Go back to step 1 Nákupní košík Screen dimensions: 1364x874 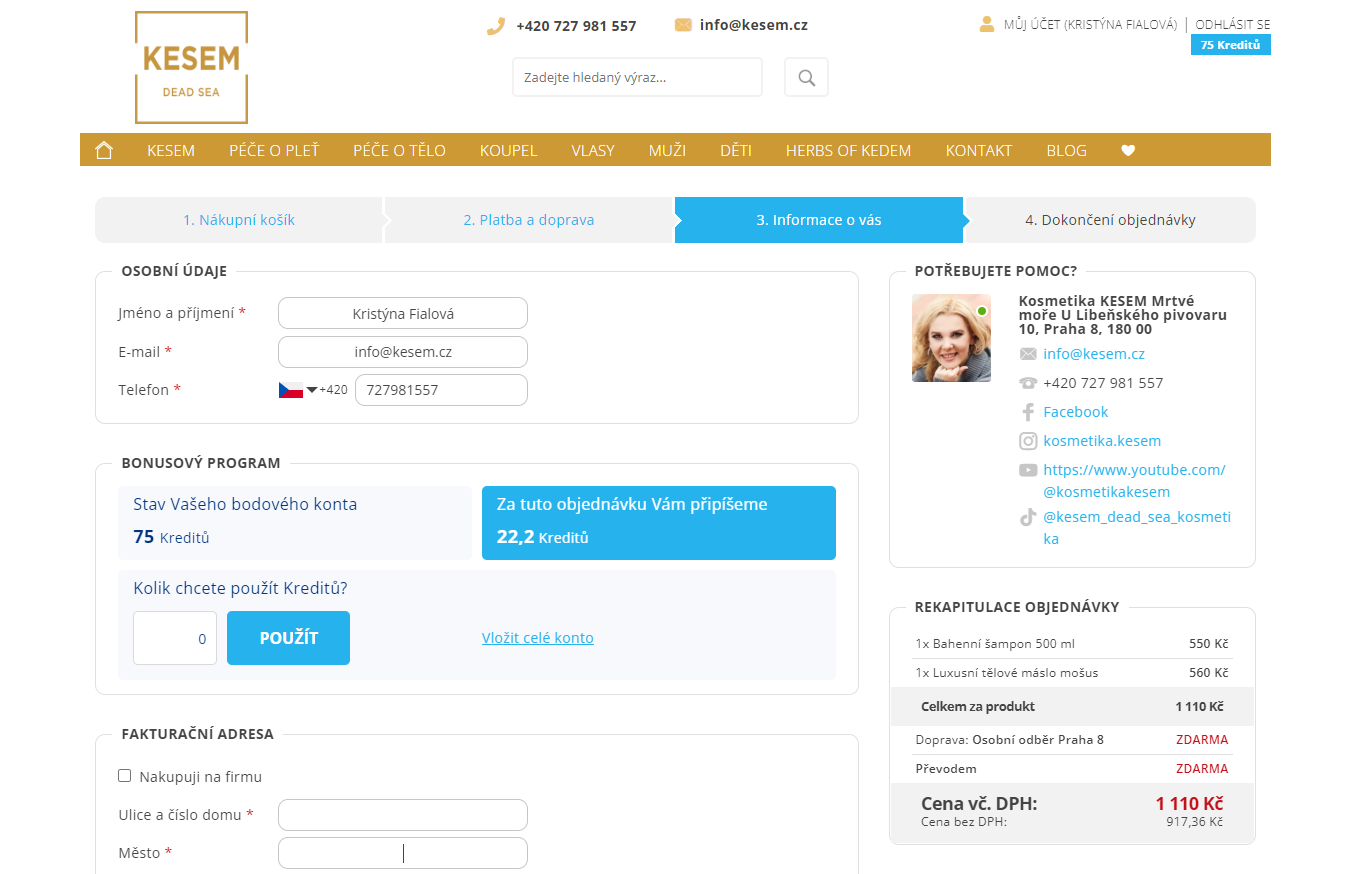(239, 220)
